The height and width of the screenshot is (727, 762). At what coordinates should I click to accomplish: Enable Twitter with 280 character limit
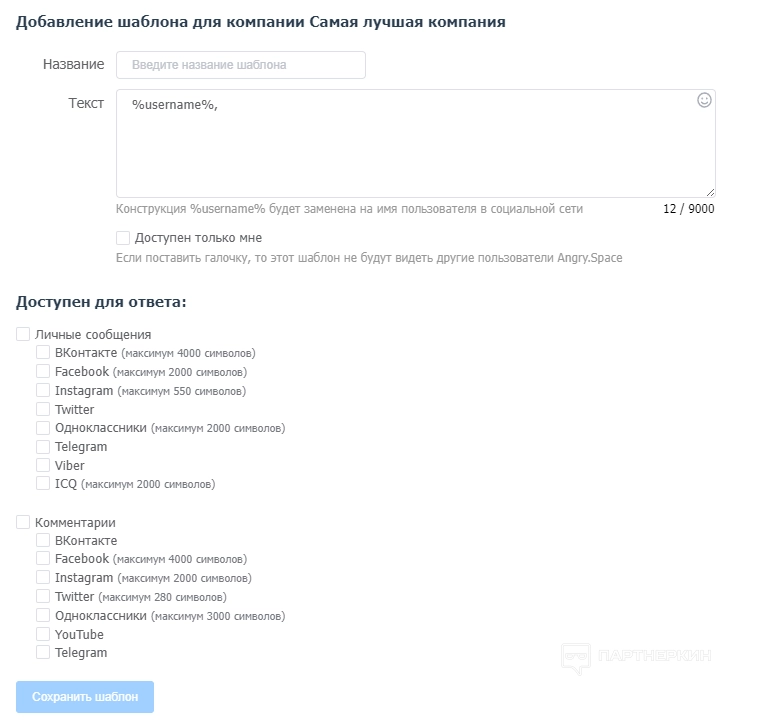pos(43,597)
